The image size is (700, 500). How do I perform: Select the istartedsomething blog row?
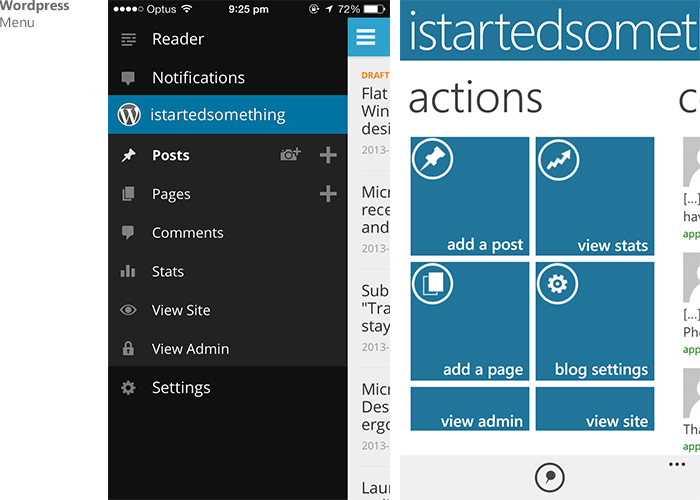pyautogui.click(x=228, y=114)
